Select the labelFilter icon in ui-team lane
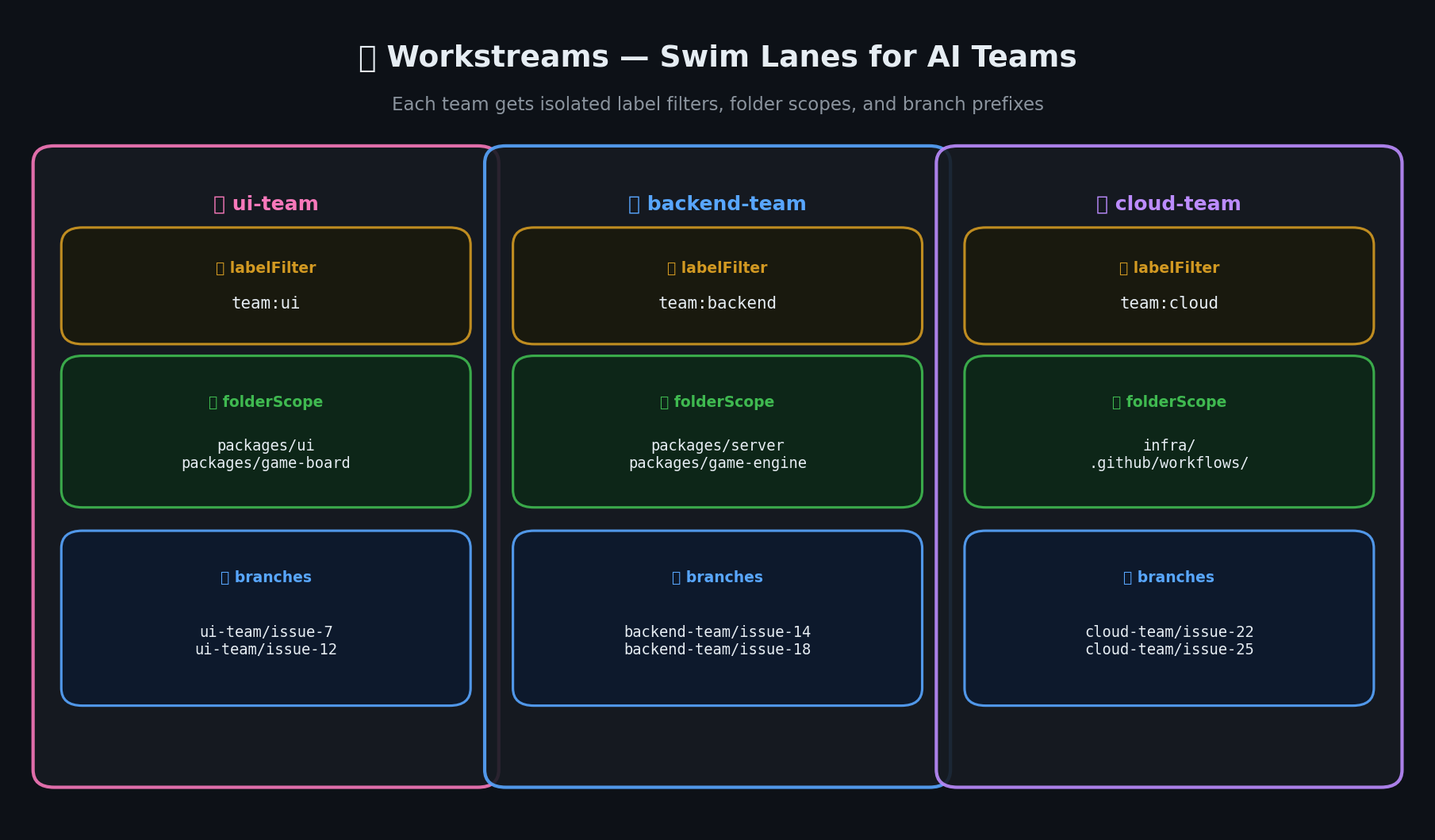Image resolution: width=1435 pixels, height=840 pixels. coord(220,267)
